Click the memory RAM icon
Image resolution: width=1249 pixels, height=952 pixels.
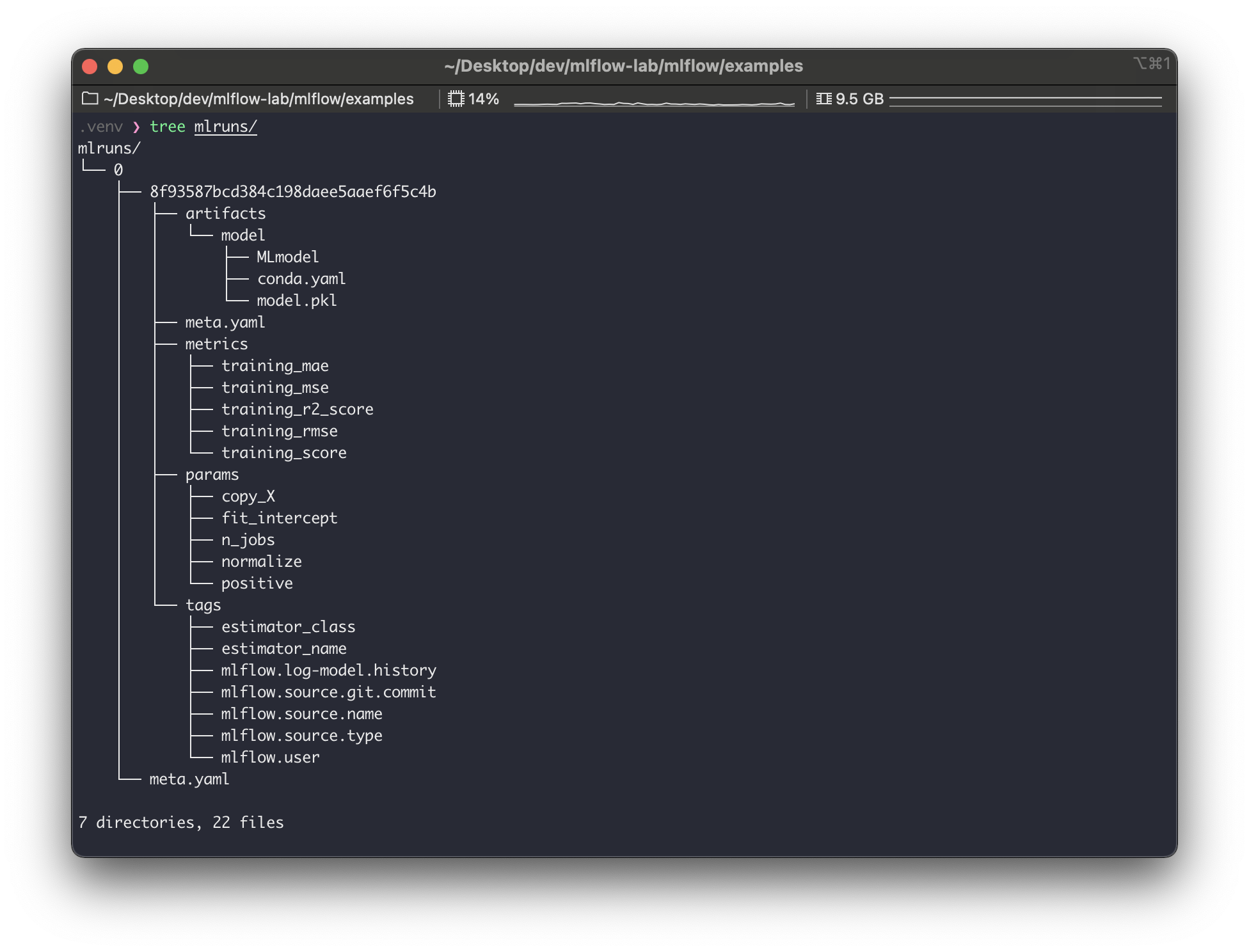pyautogui.click(x=823, y=99)
